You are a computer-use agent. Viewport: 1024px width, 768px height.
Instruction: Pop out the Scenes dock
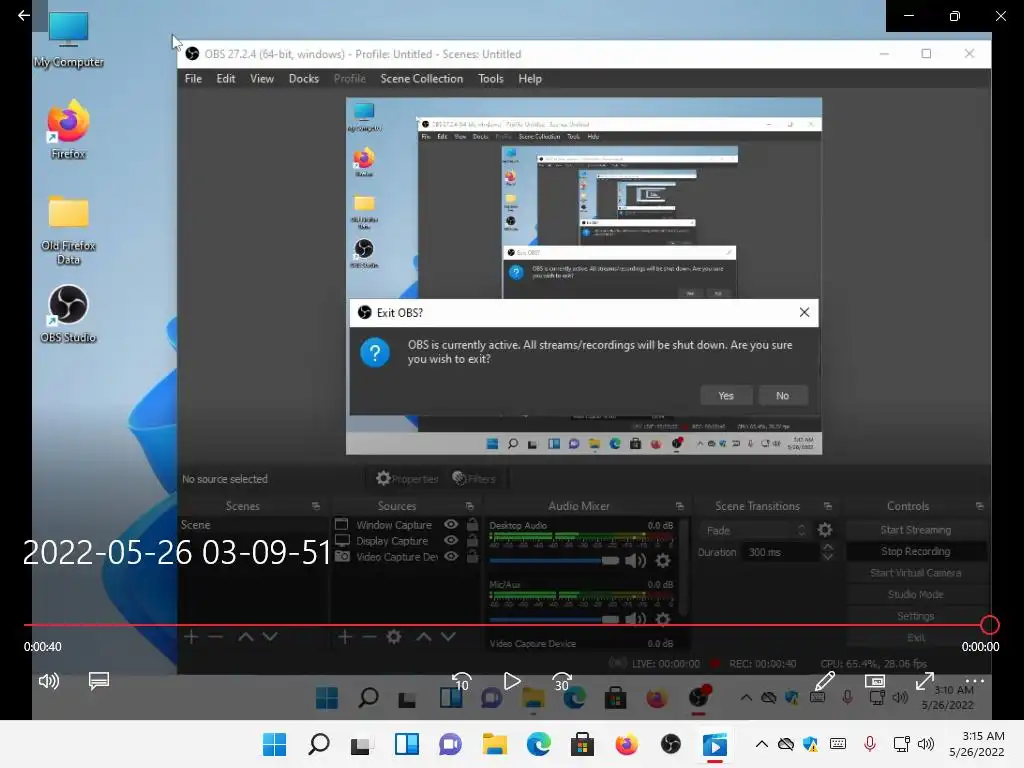316,506
